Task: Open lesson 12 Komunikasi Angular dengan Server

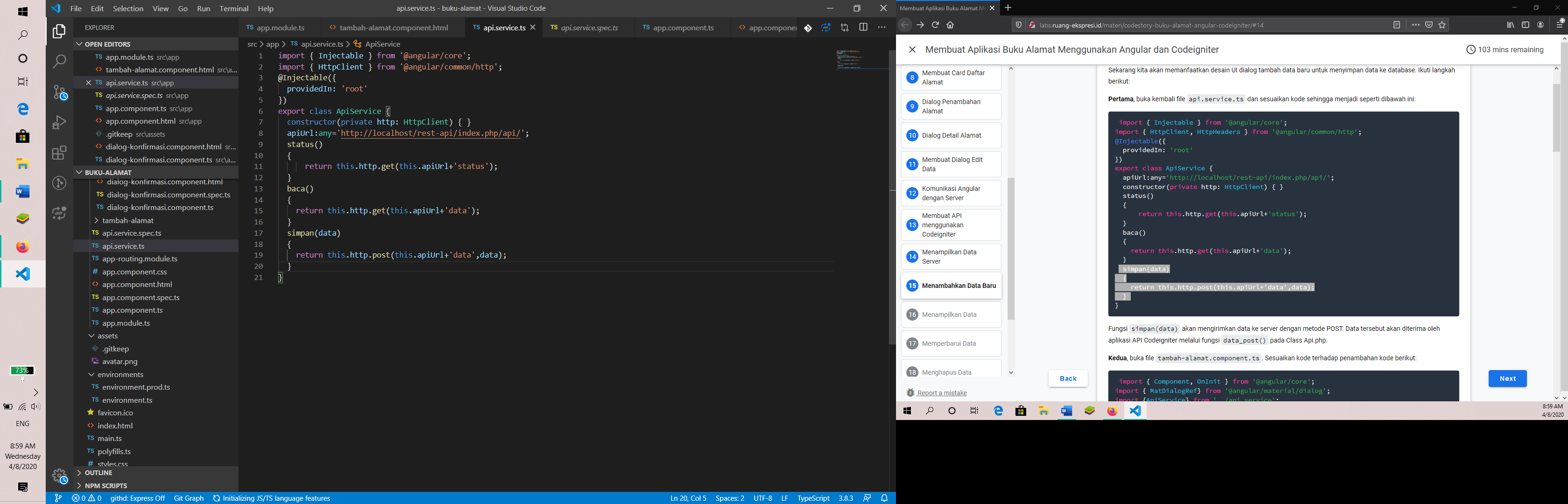Action: (951, 194)
